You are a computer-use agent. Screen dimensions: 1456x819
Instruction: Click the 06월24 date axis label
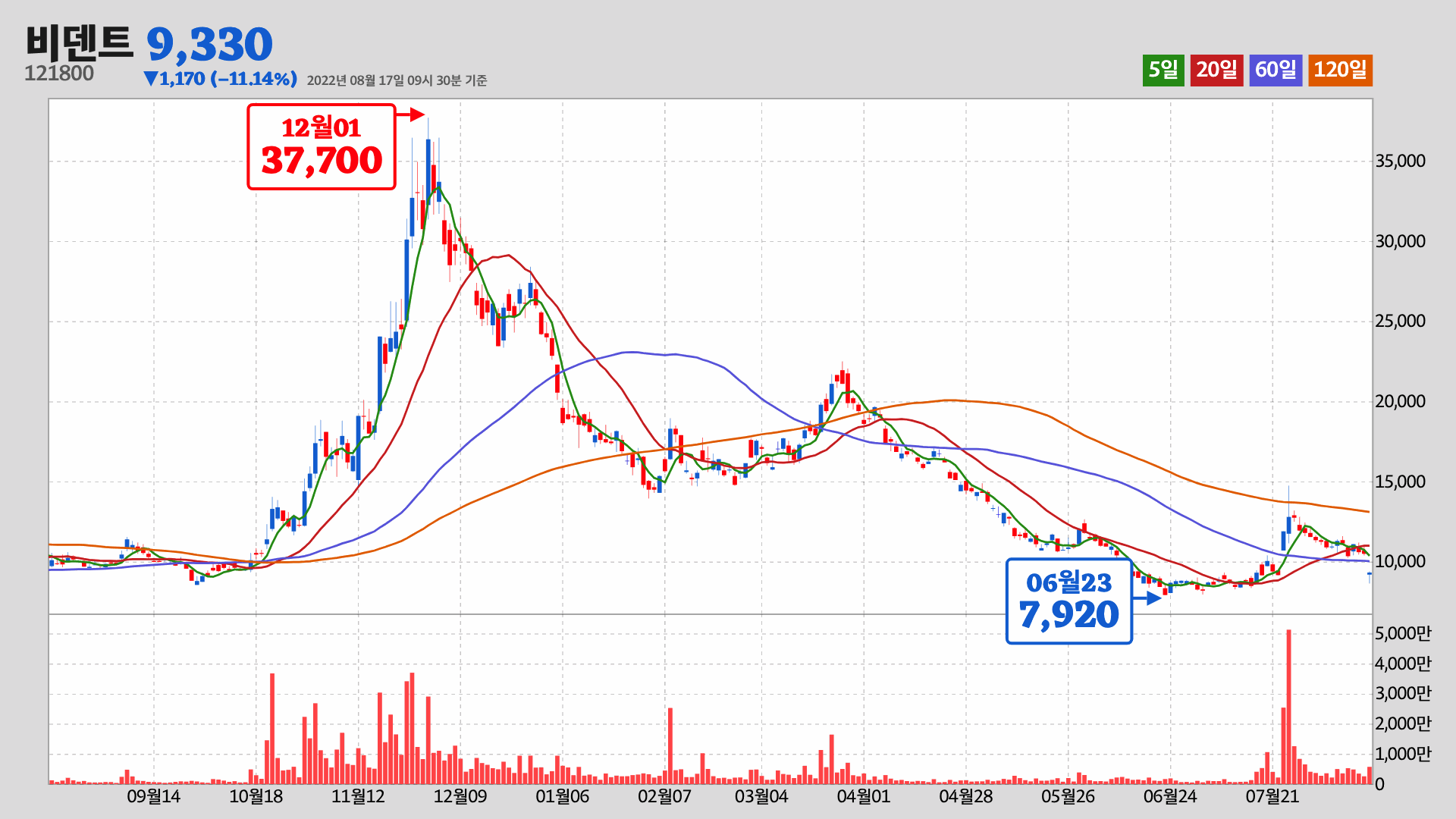[x=1170, y=796]
